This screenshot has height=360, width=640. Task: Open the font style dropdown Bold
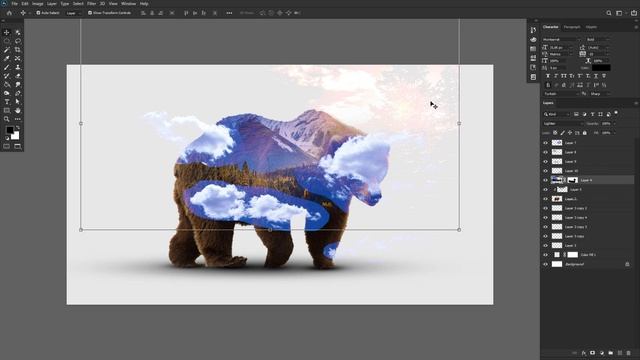click(x=598, y=40)
